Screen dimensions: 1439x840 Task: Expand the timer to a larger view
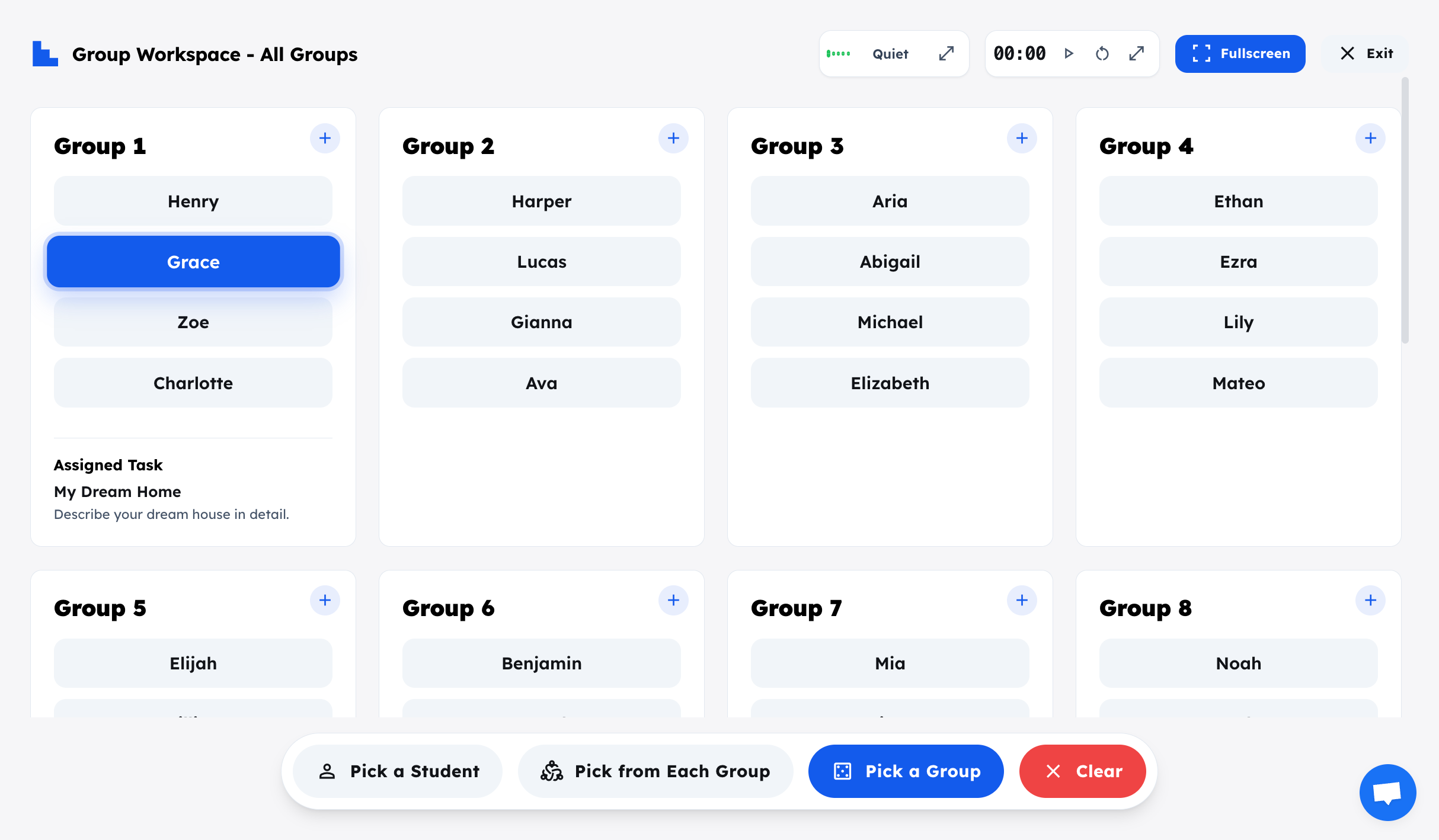pyautogui.click(x=1136, y=53)
